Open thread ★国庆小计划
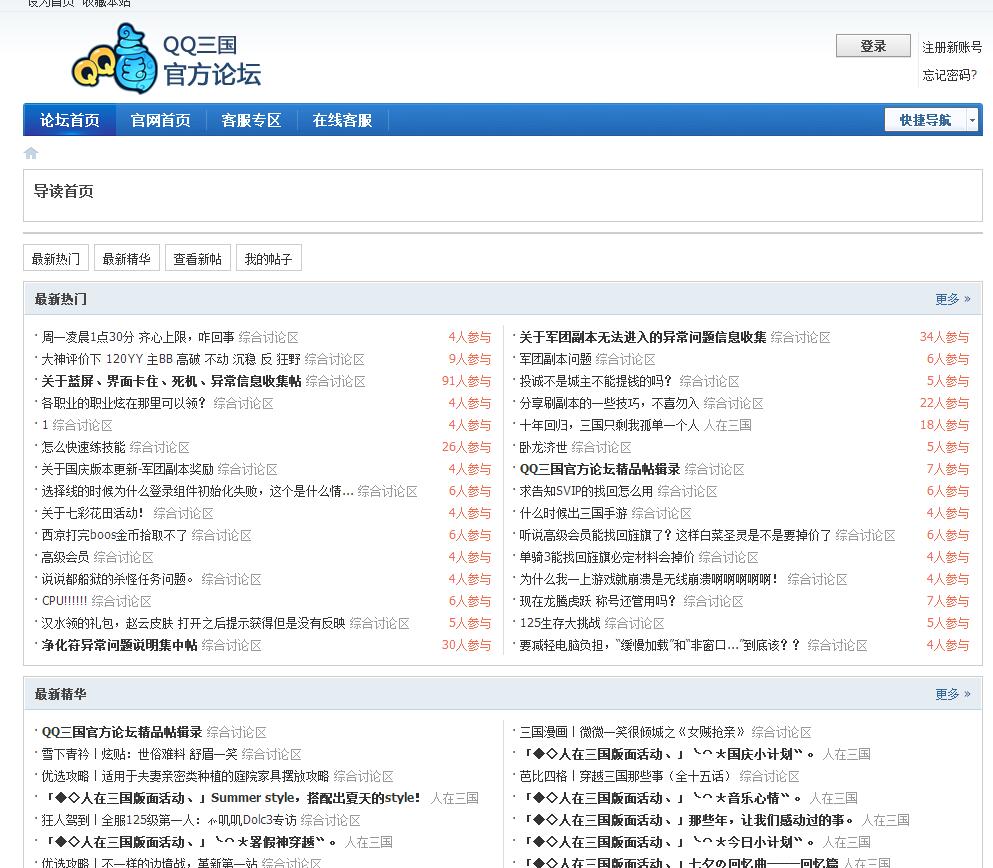 point(668,754)
